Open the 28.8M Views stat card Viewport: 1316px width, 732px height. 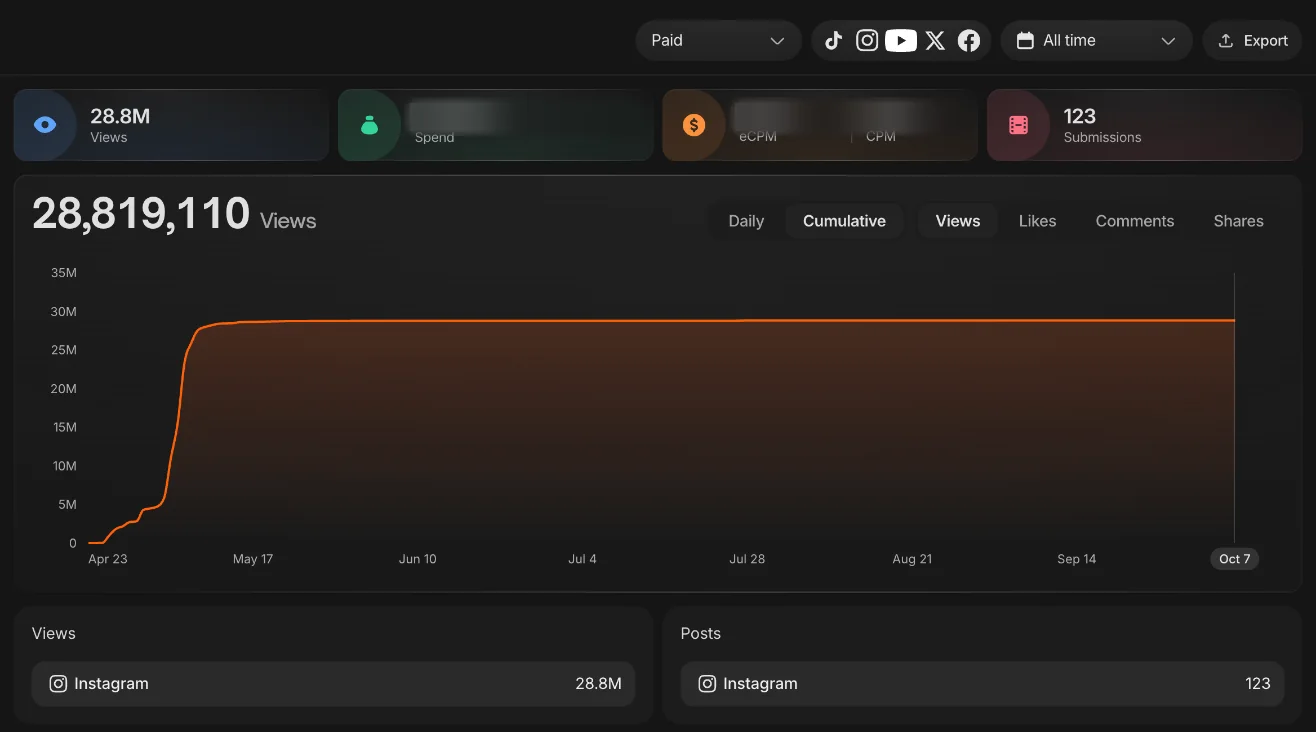171,125
